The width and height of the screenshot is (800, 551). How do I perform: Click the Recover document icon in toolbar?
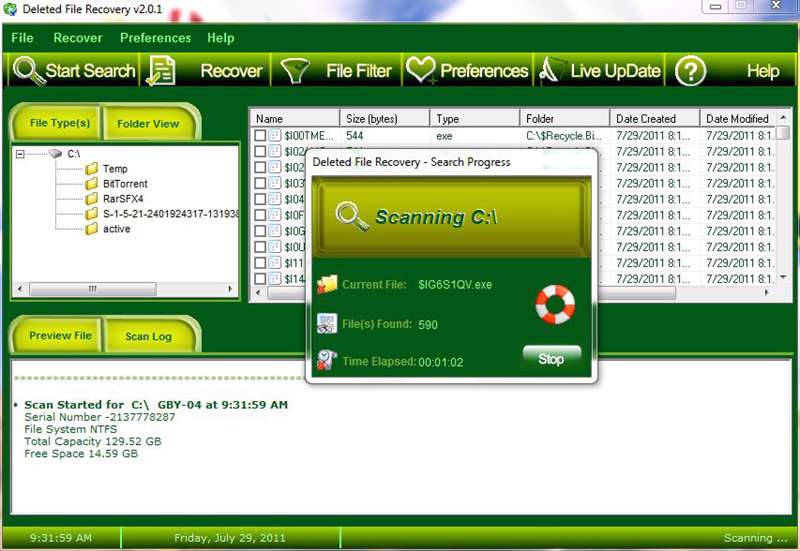pyautogui.click(x=160, y=70)
